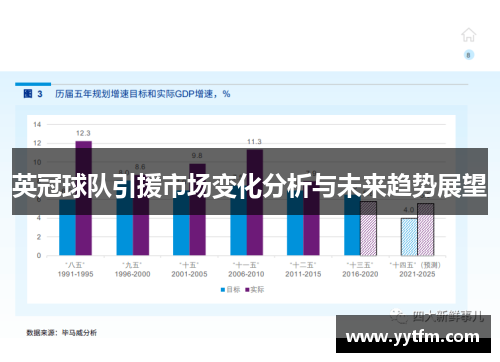Click the purple 实际 legend swatch
Viewport: 500px width, 362px height.
[x=247, y=290]
